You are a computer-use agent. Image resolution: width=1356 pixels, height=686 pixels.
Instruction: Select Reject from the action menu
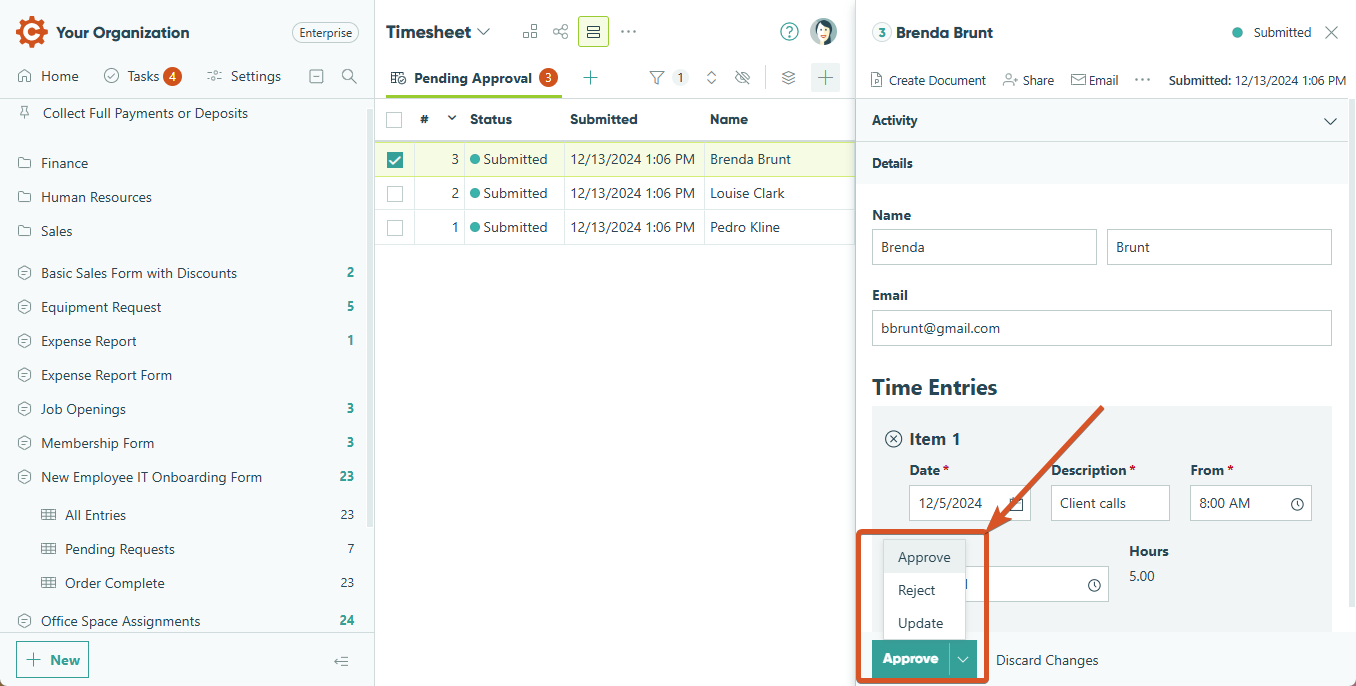click(x=924, y=590)
